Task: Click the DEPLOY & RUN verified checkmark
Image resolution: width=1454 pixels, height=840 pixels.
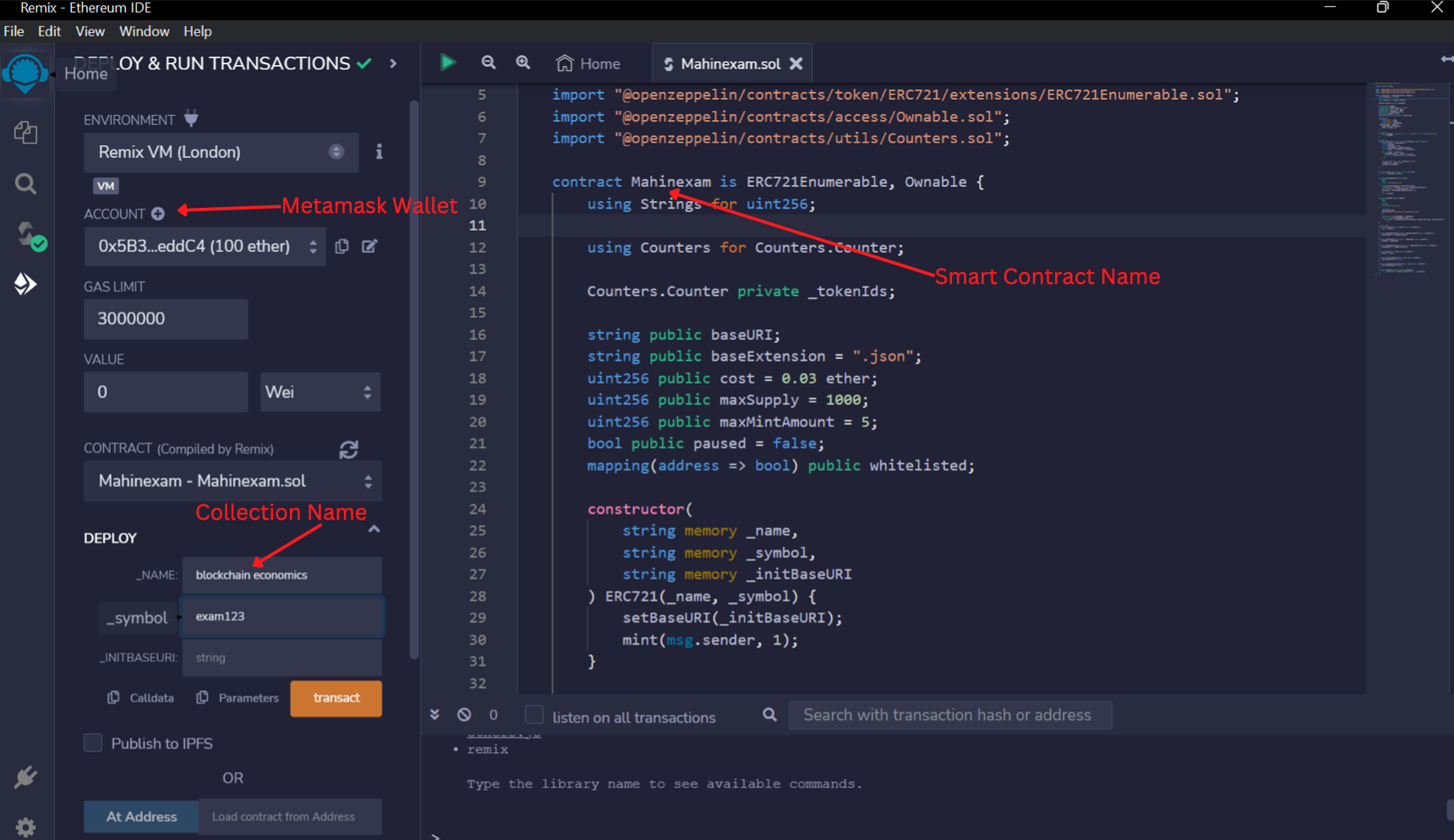Action: pos(364,63)
